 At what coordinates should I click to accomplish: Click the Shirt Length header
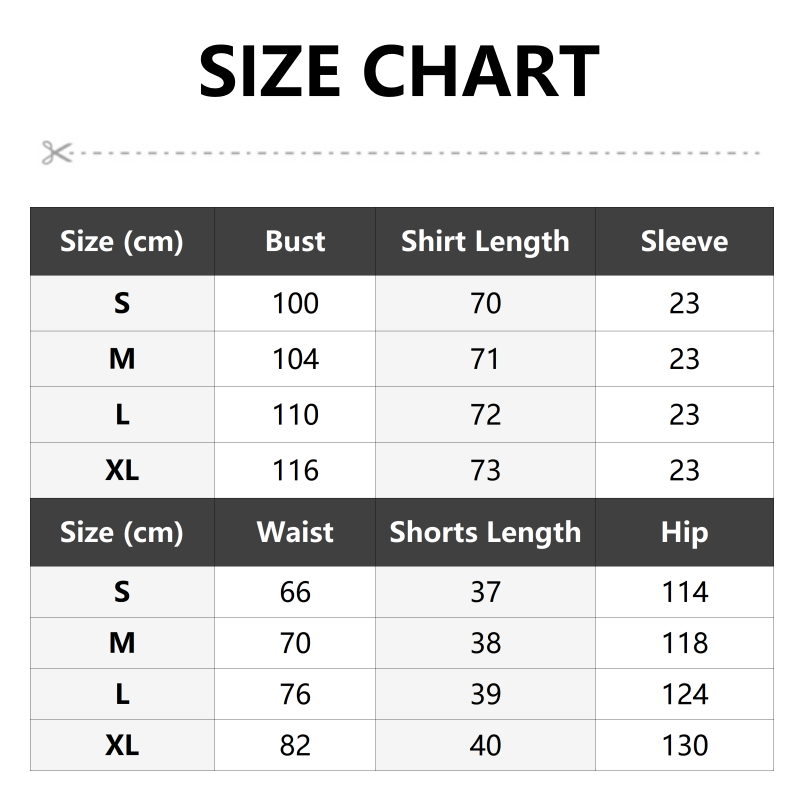tap(485, 241)
